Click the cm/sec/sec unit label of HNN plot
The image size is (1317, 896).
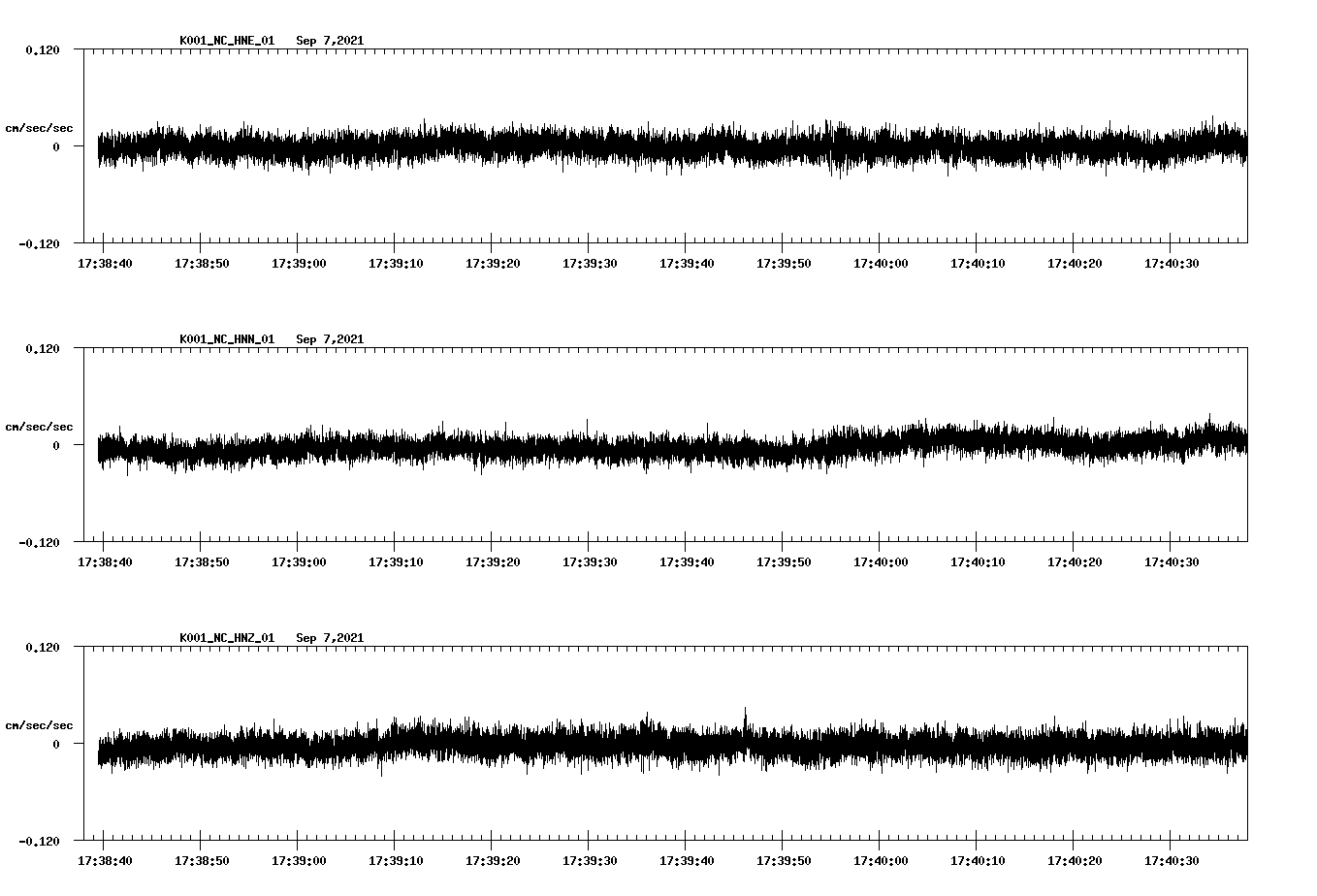39,427
